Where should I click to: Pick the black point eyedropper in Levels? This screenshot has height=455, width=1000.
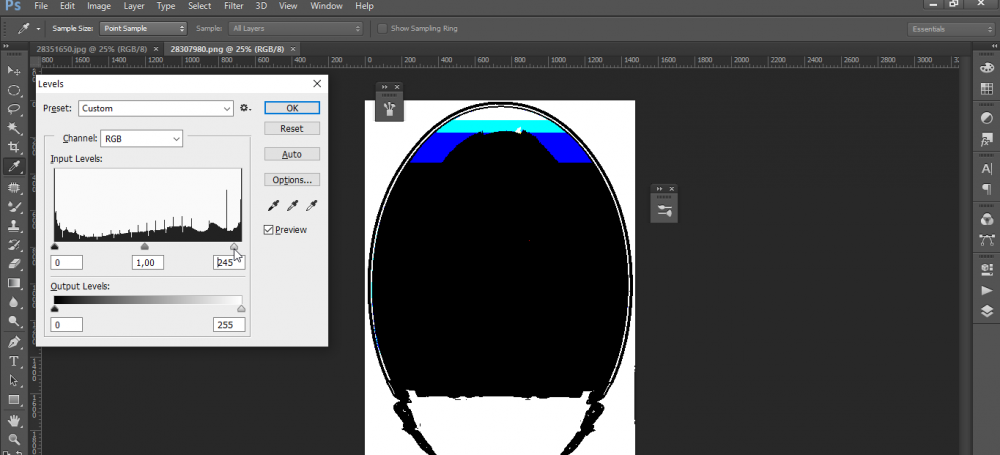click(274, 205)
